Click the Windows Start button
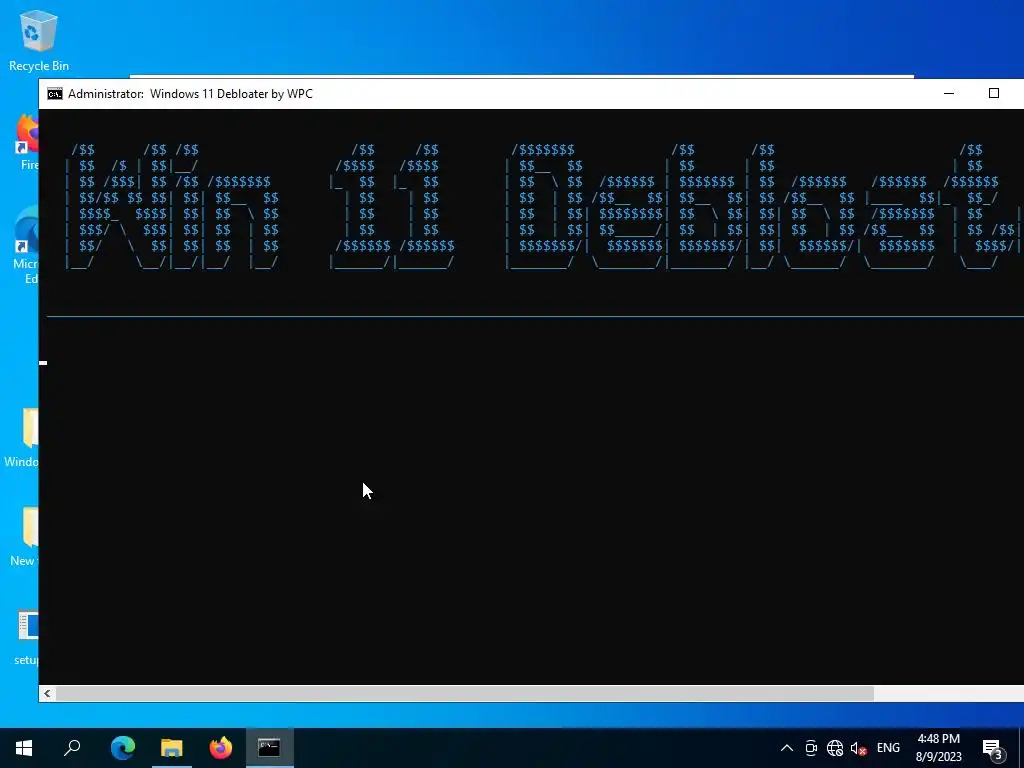The image size is (1024, 768). [24, 748]
